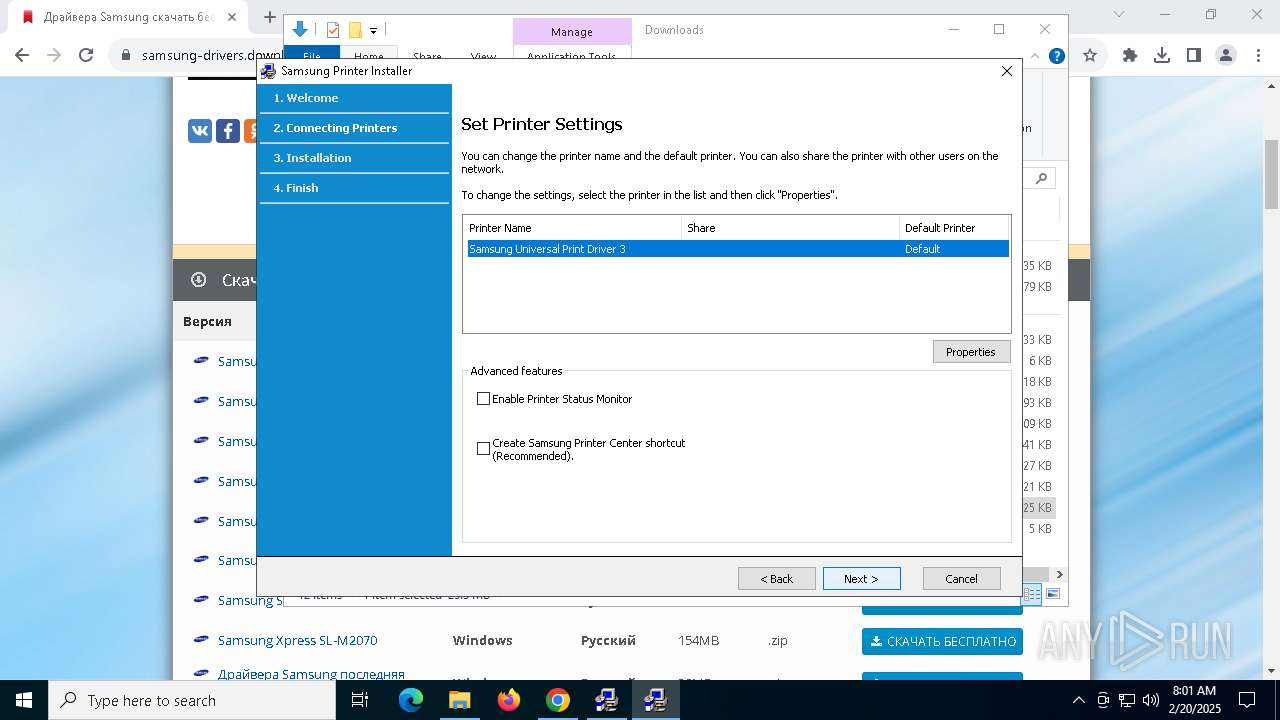Bookmark this page star in Chrome

point(1090,55)
